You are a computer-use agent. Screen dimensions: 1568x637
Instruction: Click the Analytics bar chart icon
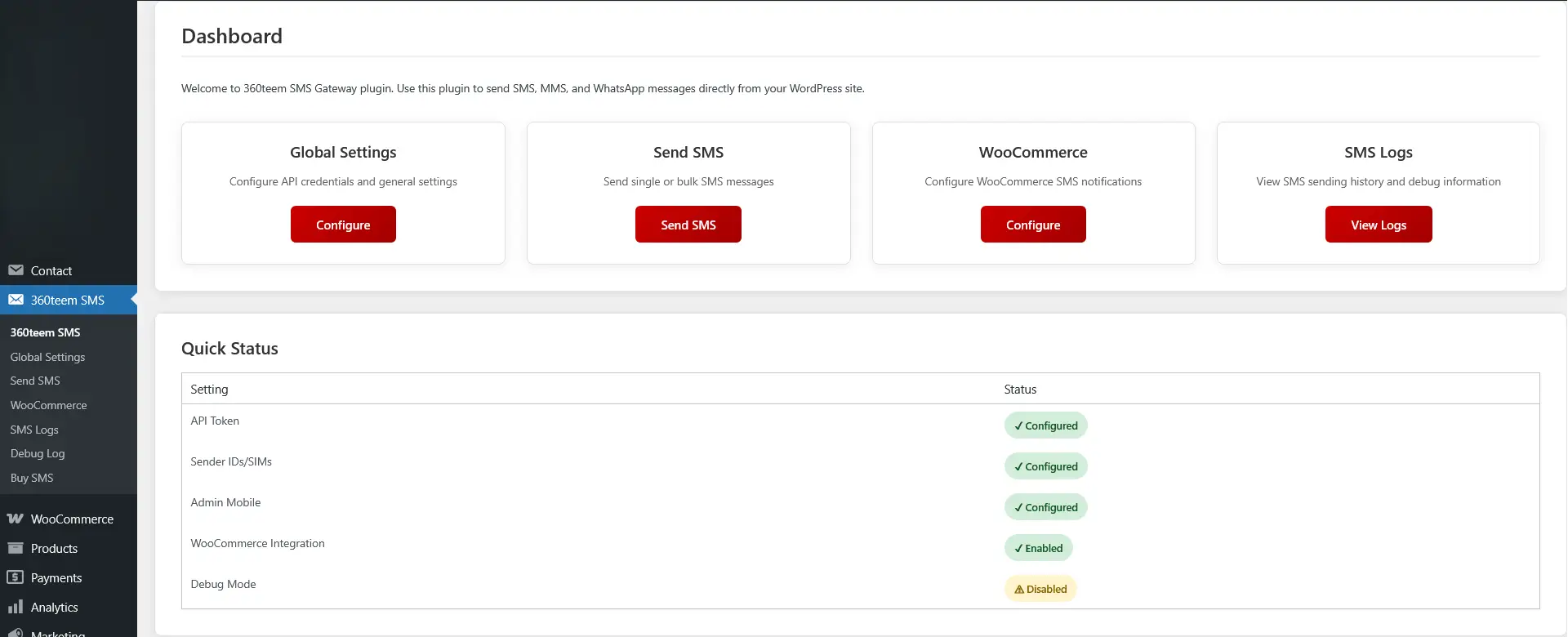(16, 607)
